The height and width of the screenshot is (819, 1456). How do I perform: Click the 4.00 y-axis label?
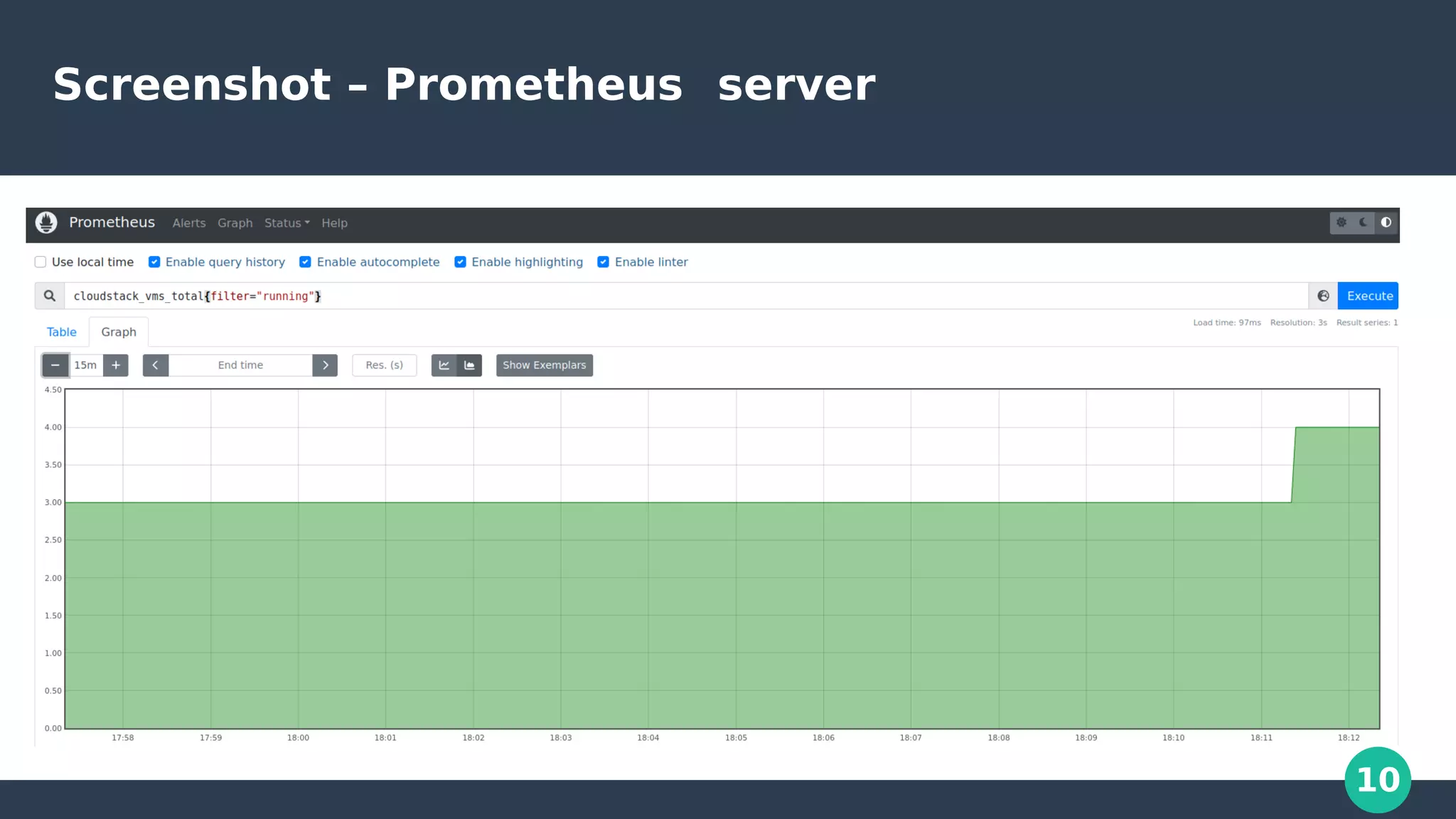click(53, 427)
